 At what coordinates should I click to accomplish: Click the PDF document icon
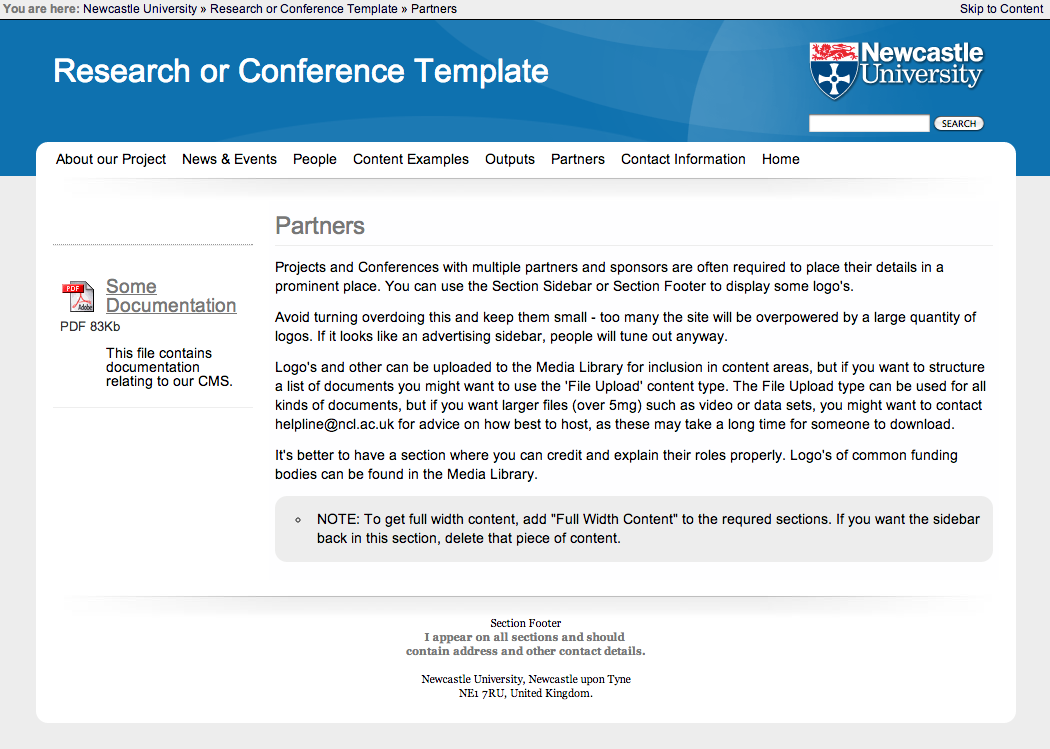coord(78,296)
